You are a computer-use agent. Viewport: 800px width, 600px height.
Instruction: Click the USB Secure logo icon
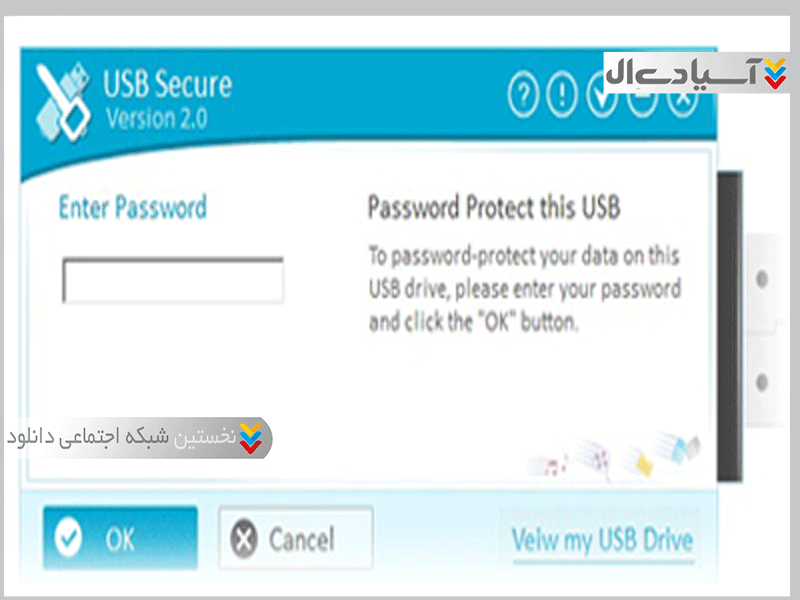click(x=63, y=102)
